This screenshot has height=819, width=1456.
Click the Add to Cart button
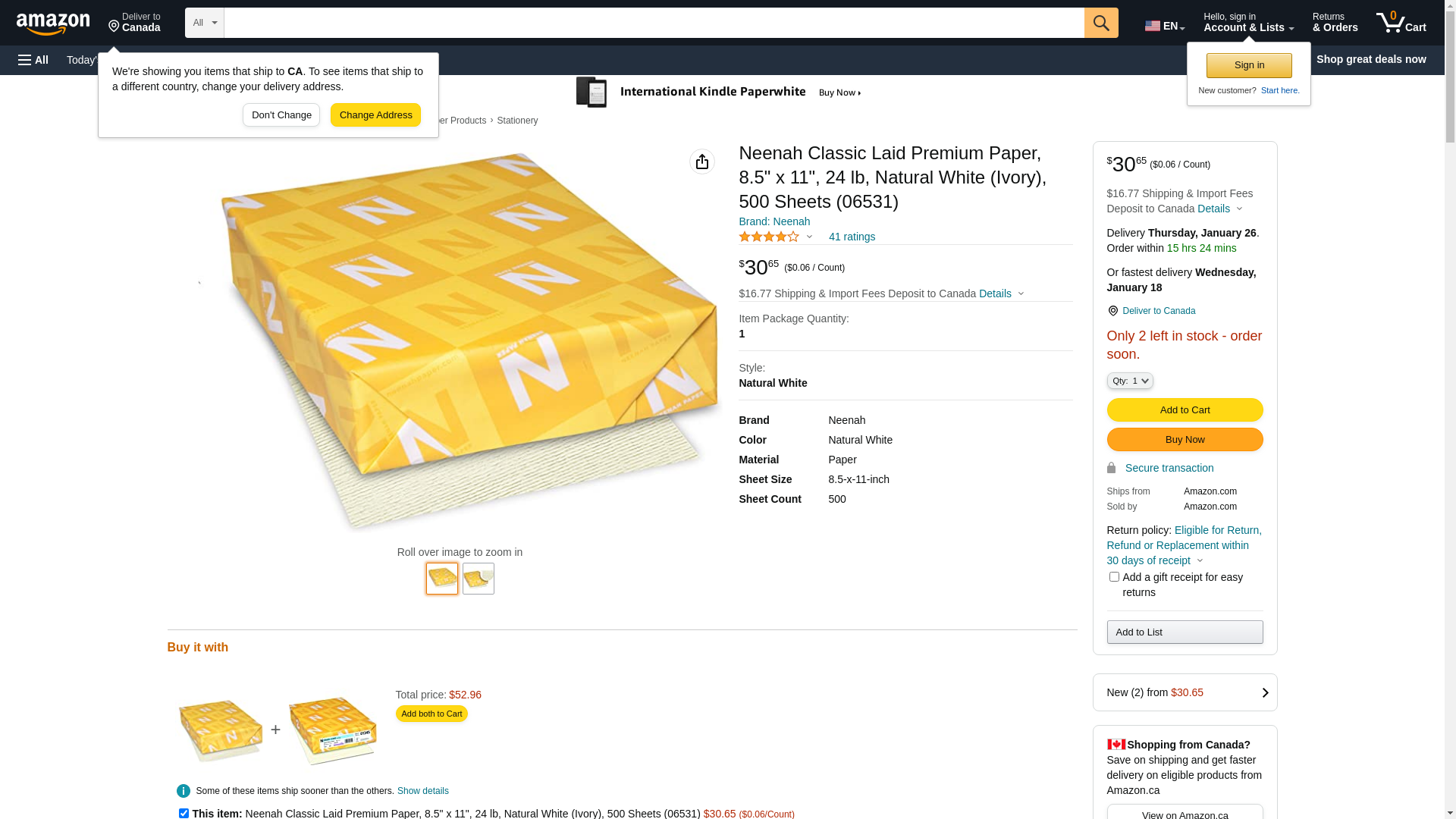coord(1185,410)
